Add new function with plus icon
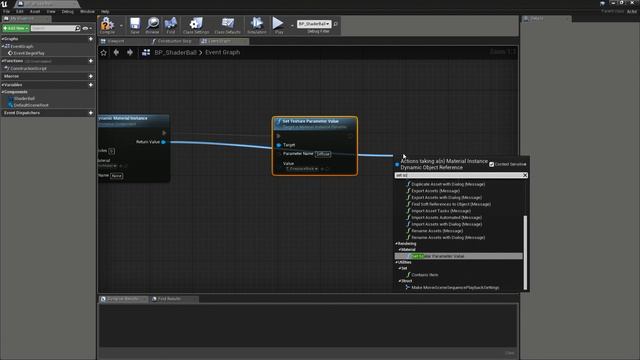Screen dimensions: 640x360 pos(91,61)
